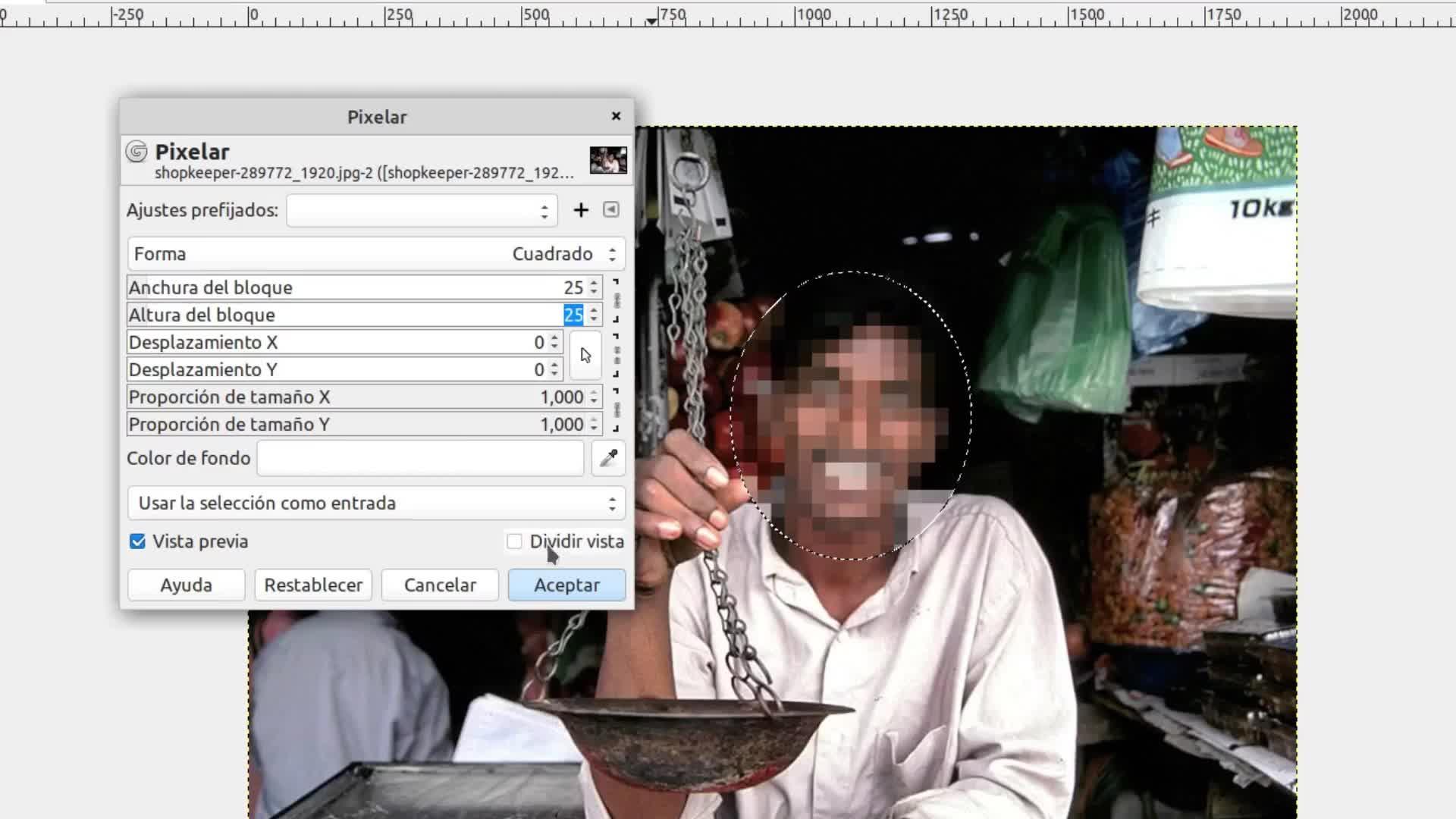Save current settings as preset with plus icon
The height and width of the screenshot is (819, 1456).
581,210
